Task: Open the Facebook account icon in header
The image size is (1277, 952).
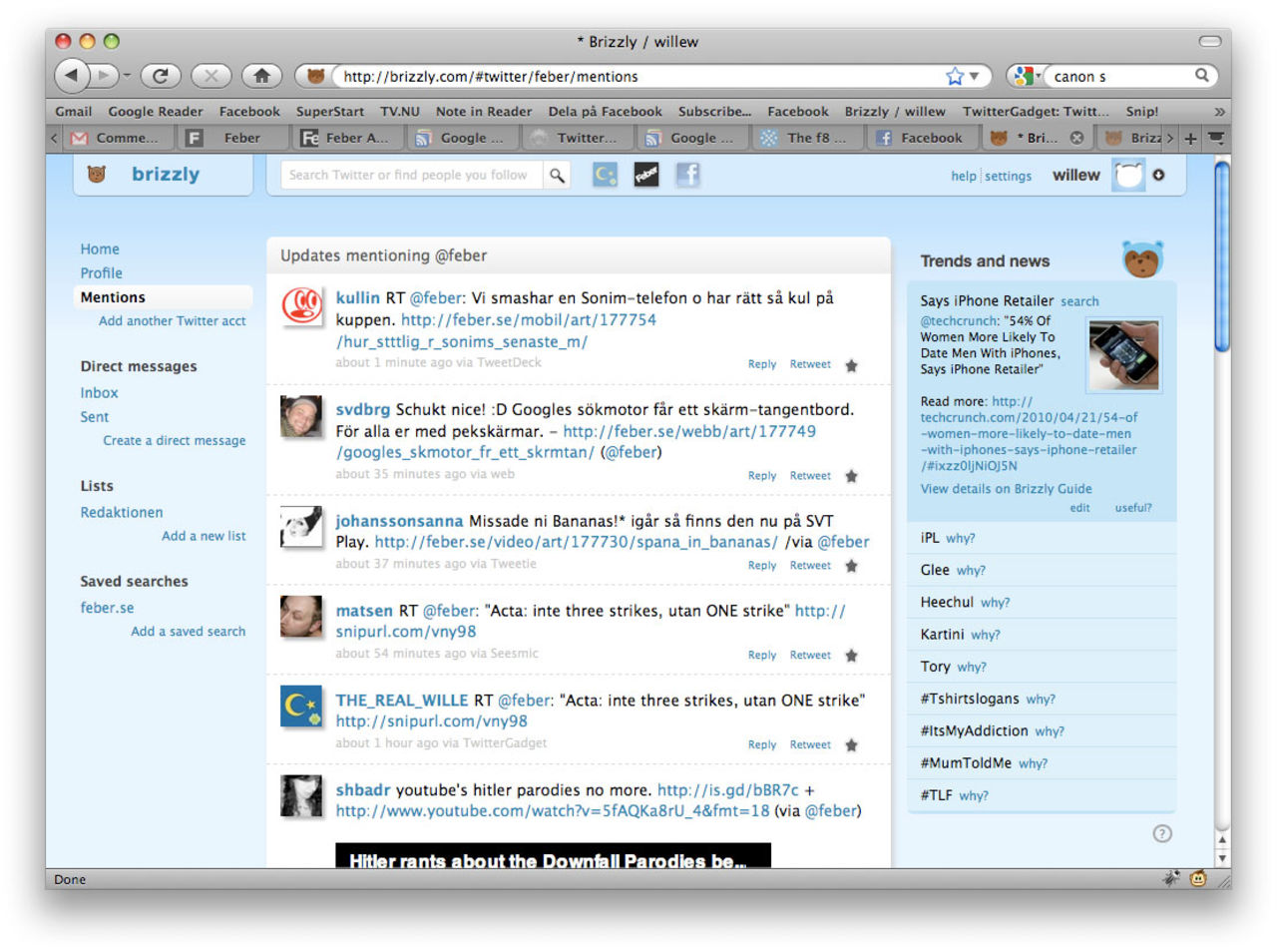Action: click(x=687, y=176)
